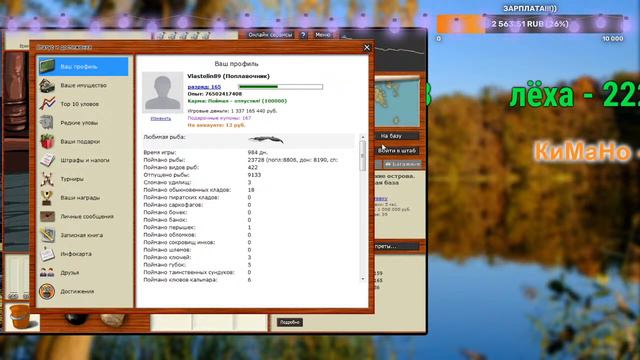Click the stats list scrollbar down arrow

coord(363,279)
